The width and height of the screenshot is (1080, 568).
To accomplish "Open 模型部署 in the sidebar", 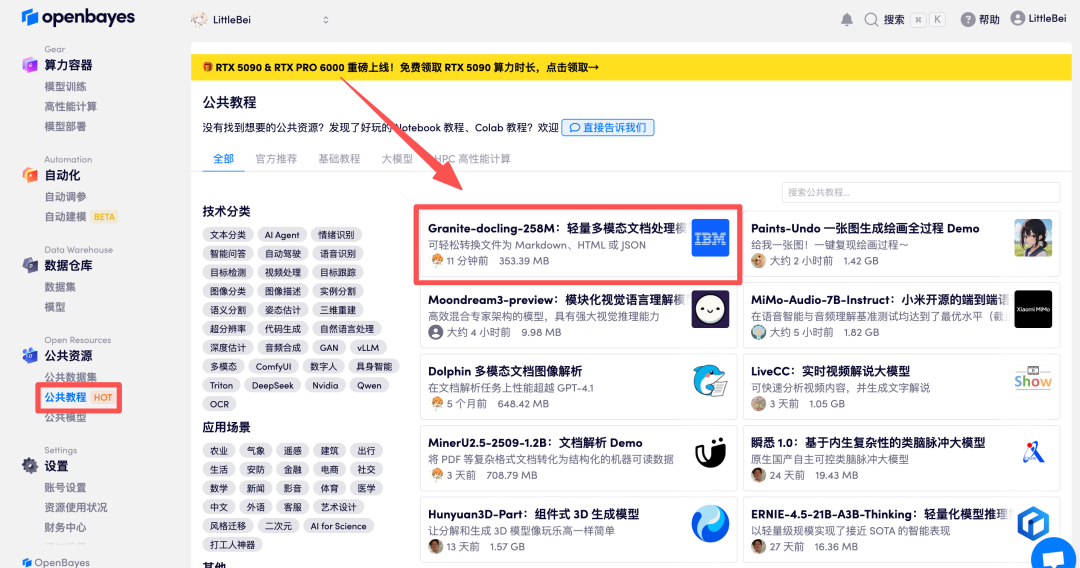I will pyautogui.click(x=65, y=127).
